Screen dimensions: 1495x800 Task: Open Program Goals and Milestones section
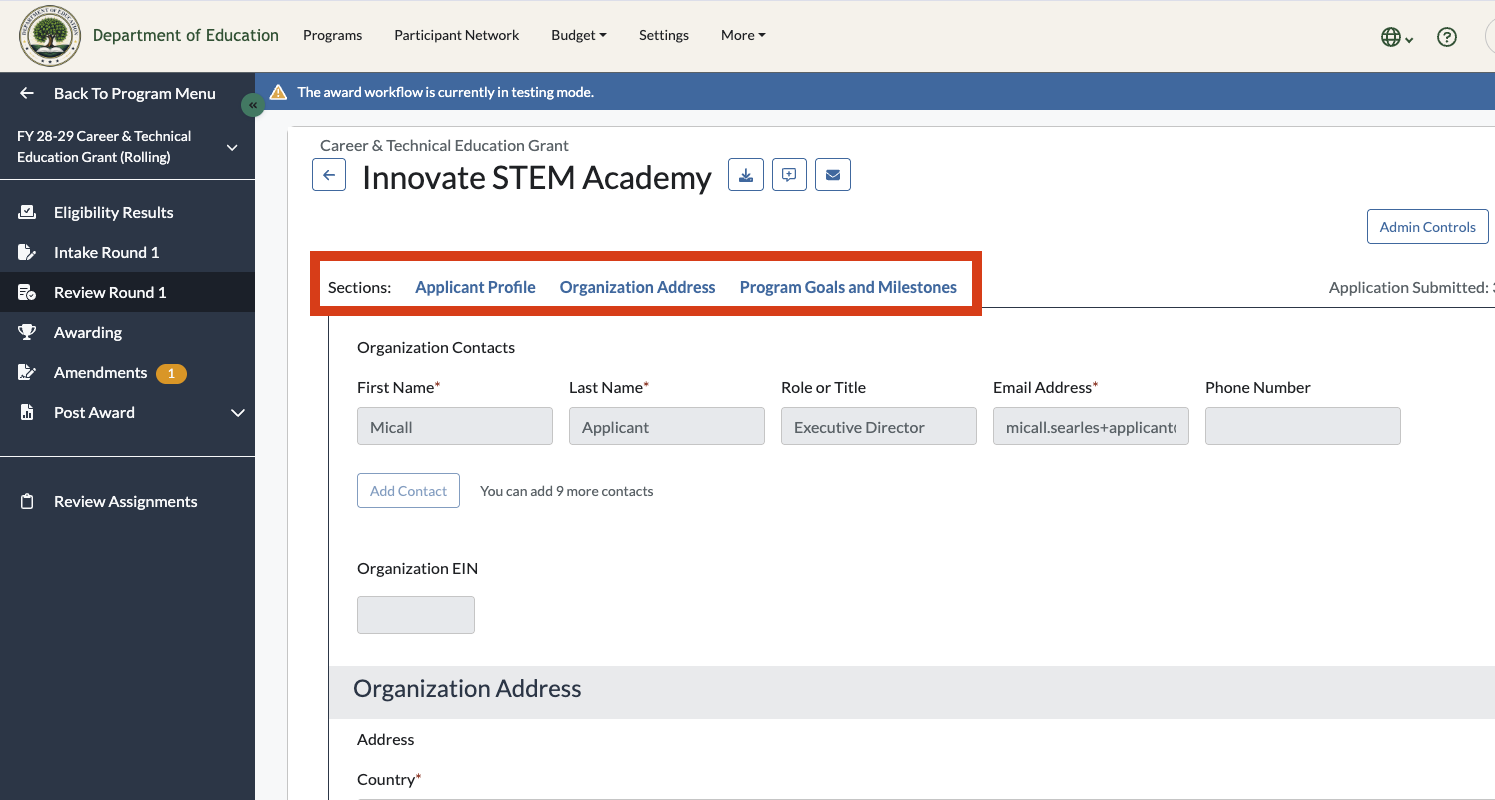848,287
